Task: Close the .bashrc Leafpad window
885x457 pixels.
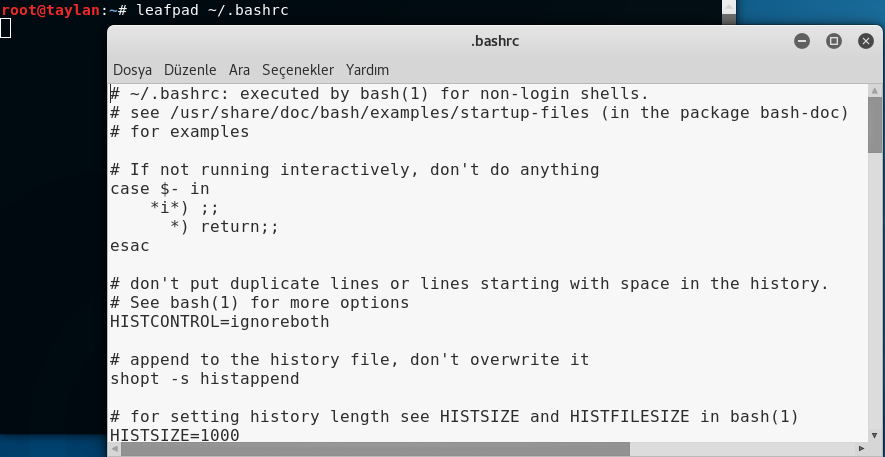Action: tap(866, 41)
